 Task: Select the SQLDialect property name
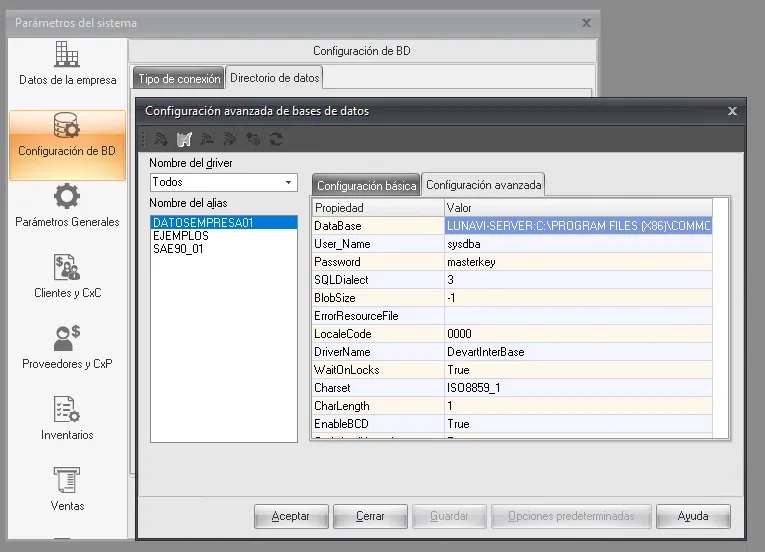tap(378, 280)
